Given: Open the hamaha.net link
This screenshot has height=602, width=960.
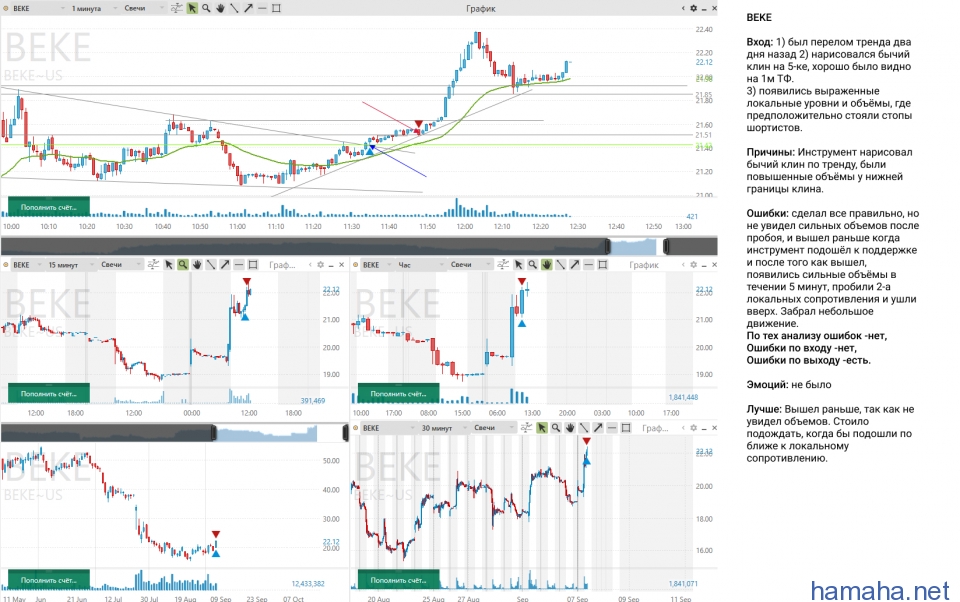Looking at the screenshot, I should point(880,590).
